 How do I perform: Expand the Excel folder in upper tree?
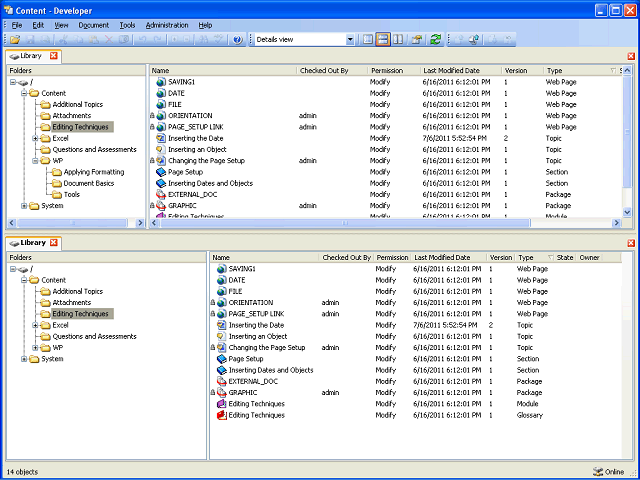click(35, 138)
